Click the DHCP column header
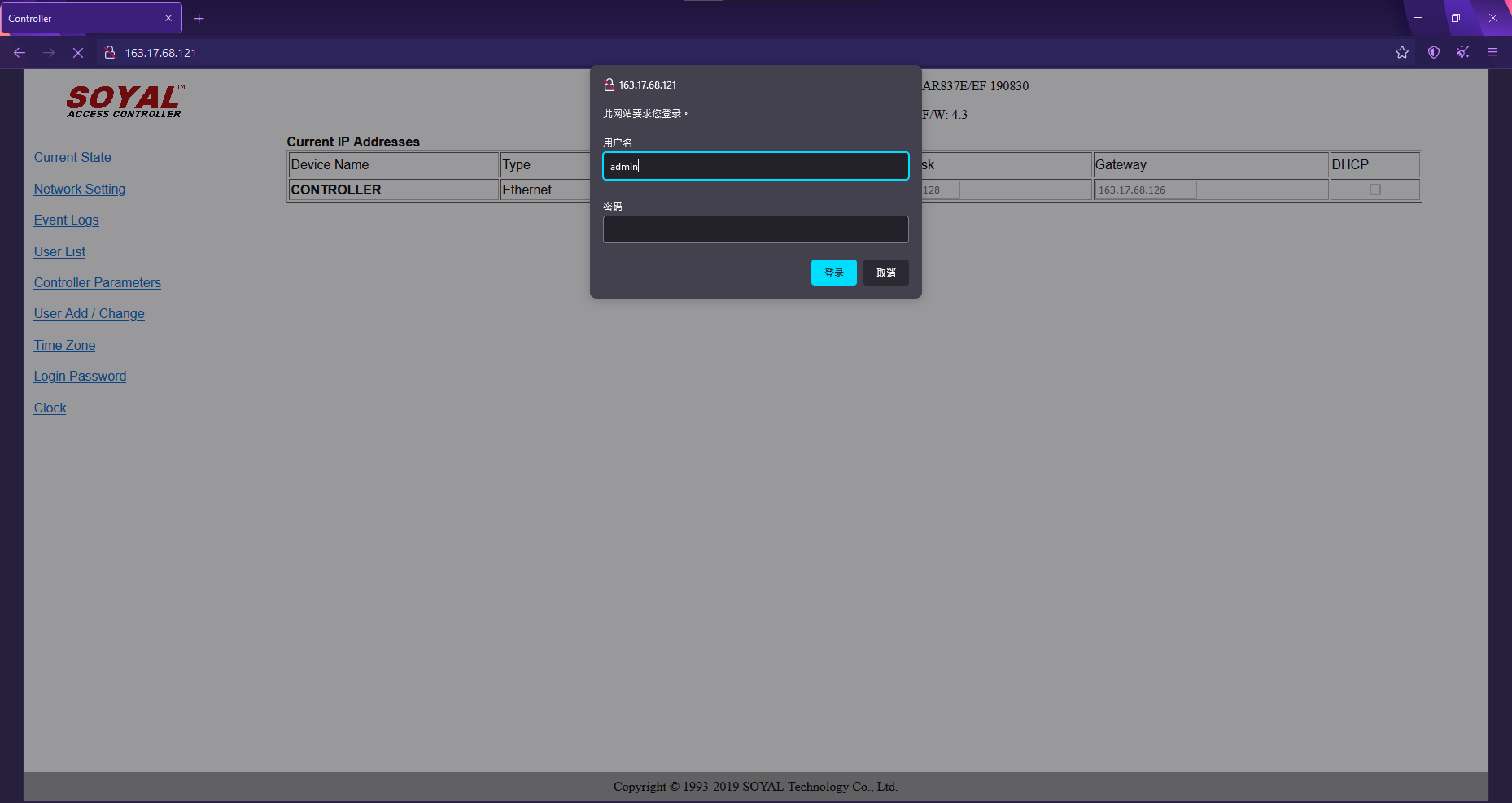The height and width of the screenshot is (803, 1512). click(x=1375, y=164)
